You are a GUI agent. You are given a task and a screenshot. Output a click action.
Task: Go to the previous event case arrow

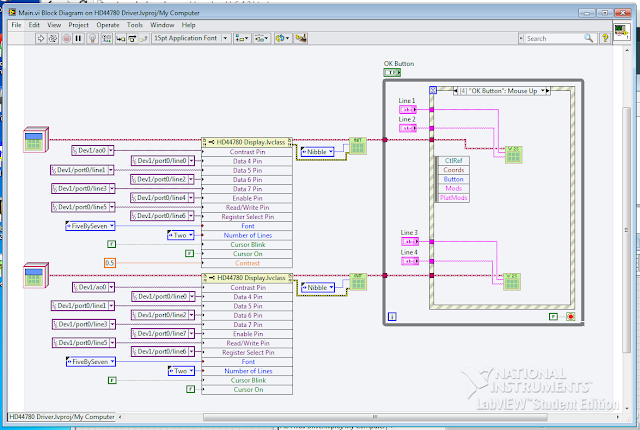click(x=456, y=91)
